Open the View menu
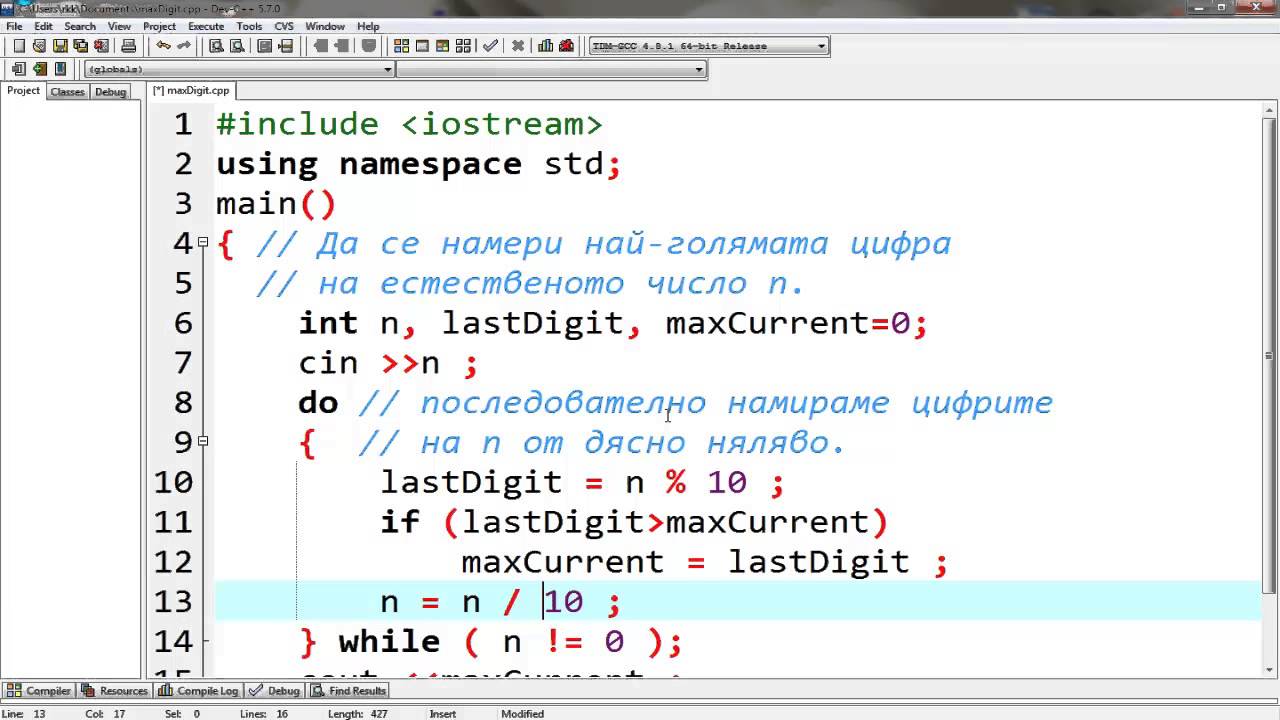 pyautogui.click(x=119, y=26)
